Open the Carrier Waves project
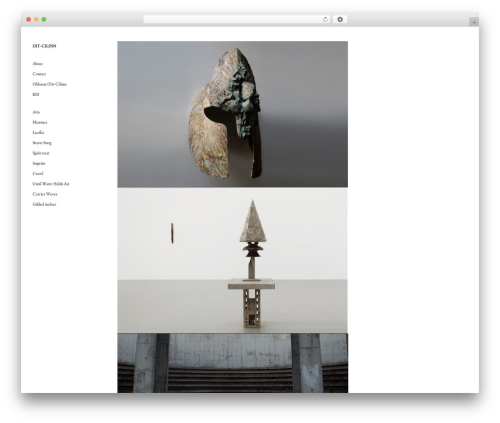The width and height of the screenshot is (500, 423). pos(45,194)
